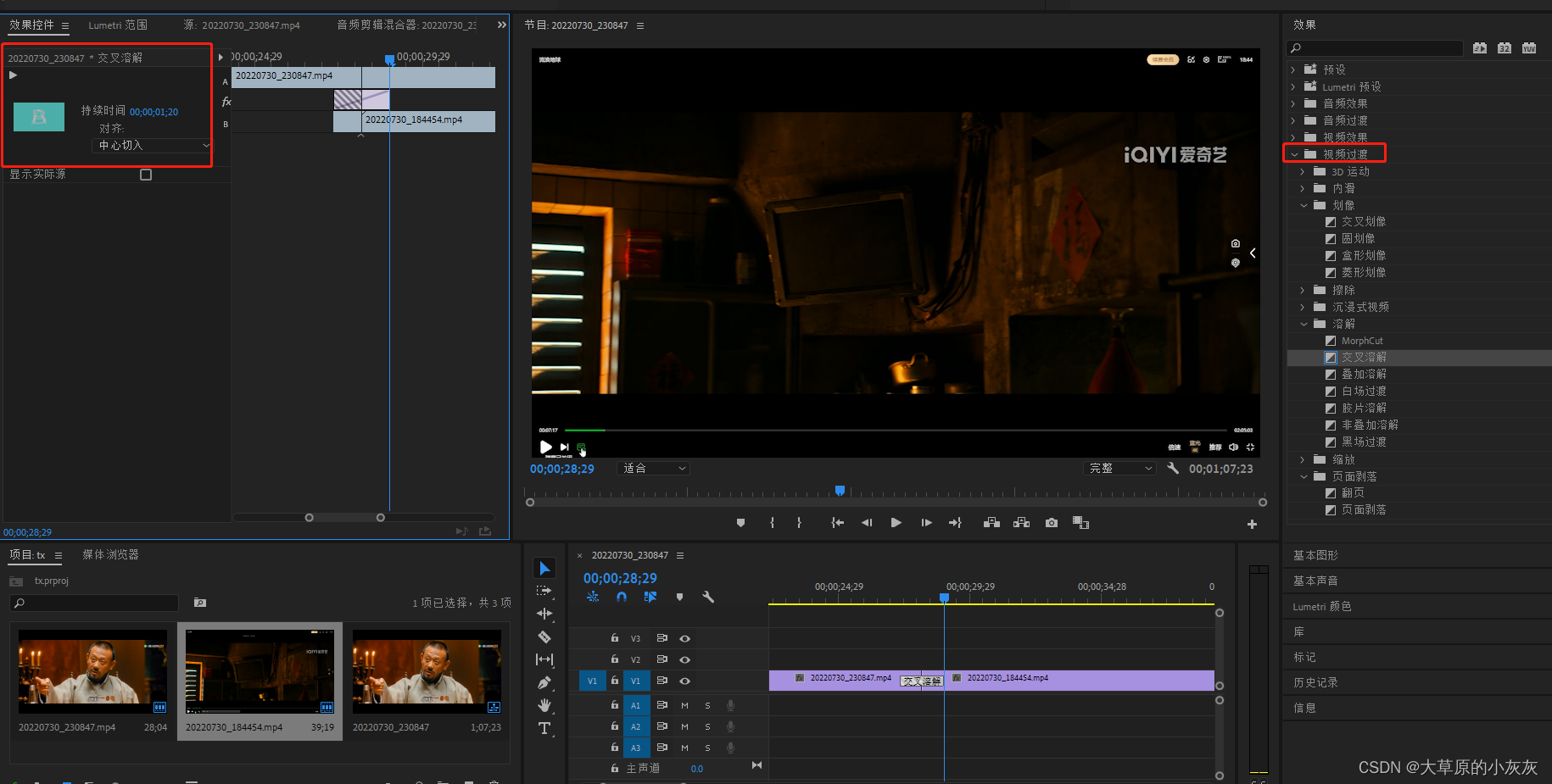Viewport: 1552px width, 784px height.
Task: Select the Track Select Forward tool
Action: click(544, 591)
